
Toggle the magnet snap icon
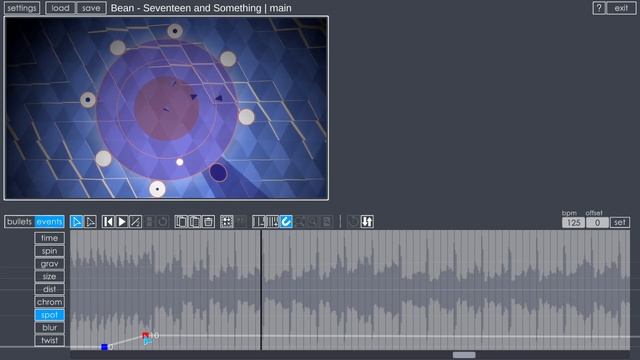[286, 222]
